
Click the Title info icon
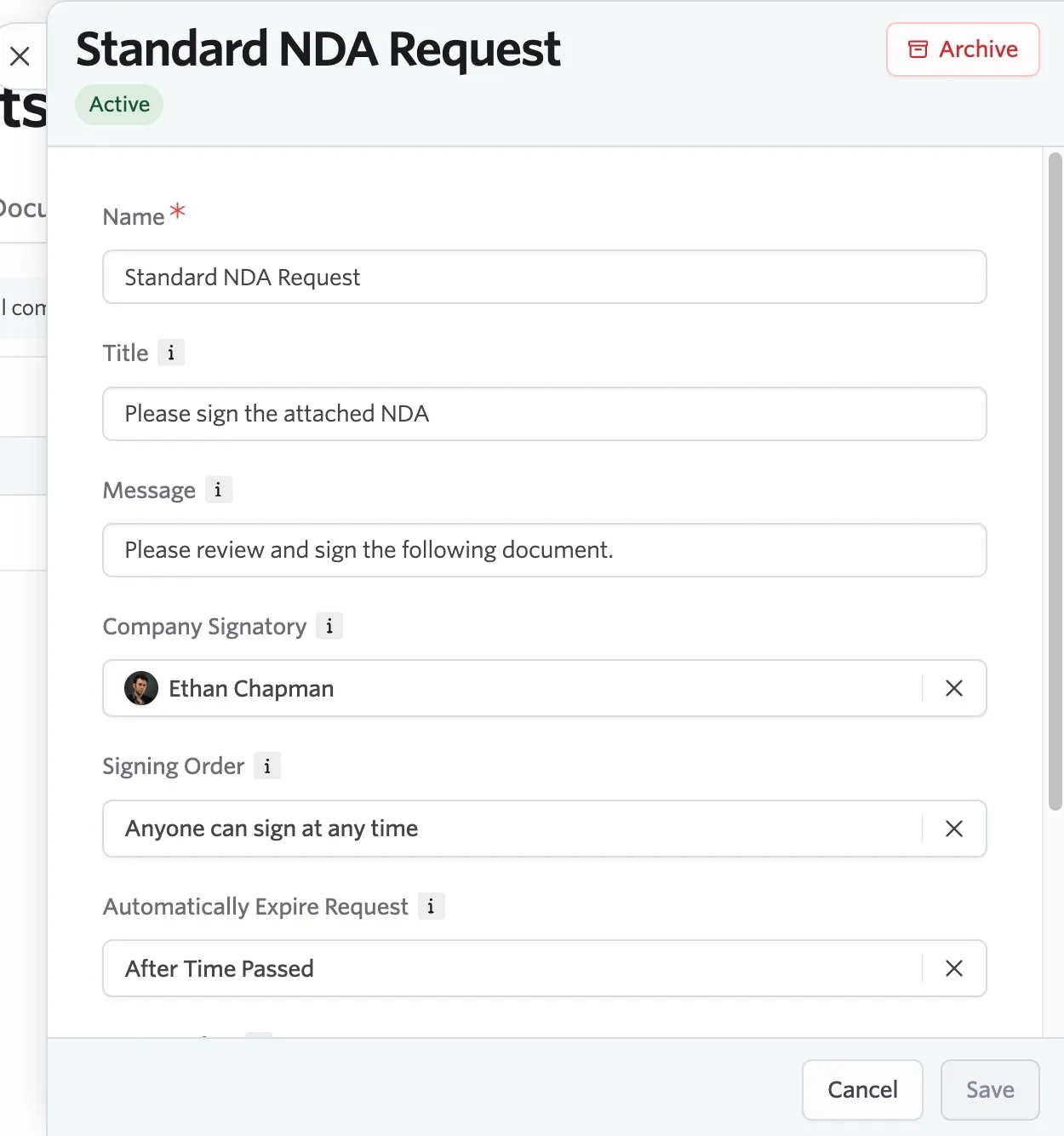coord(171,353)
